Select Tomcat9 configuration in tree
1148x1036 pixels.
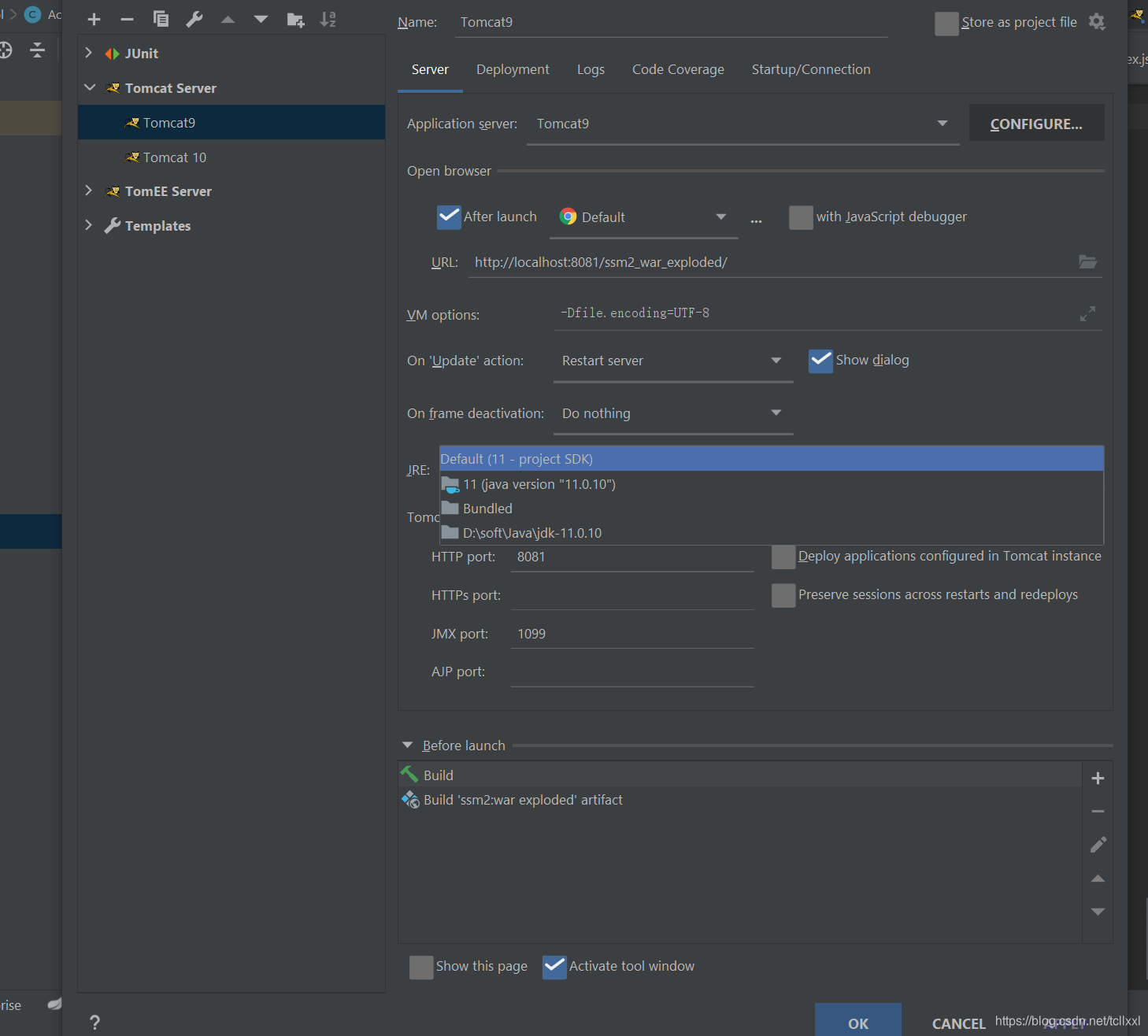(x=231, y=122)
